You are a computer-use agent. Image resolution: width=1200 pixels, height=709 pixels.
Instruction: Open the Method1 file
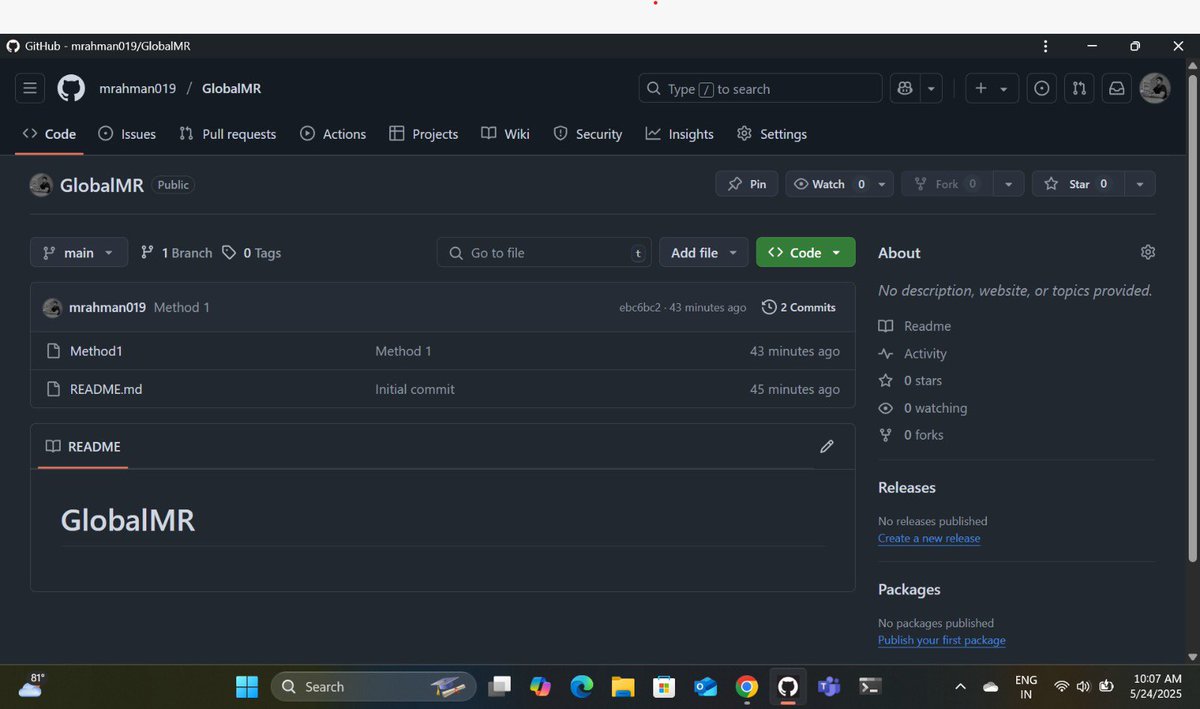pos(96,351)
